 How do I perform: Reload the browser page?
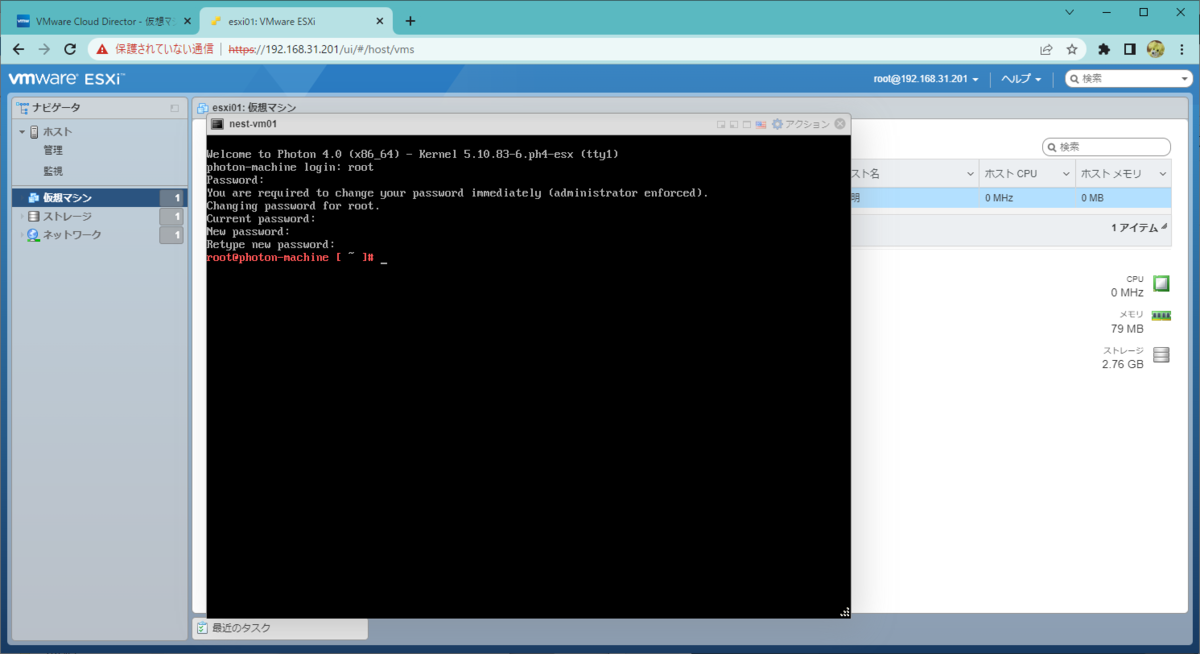tap(70, 48)
